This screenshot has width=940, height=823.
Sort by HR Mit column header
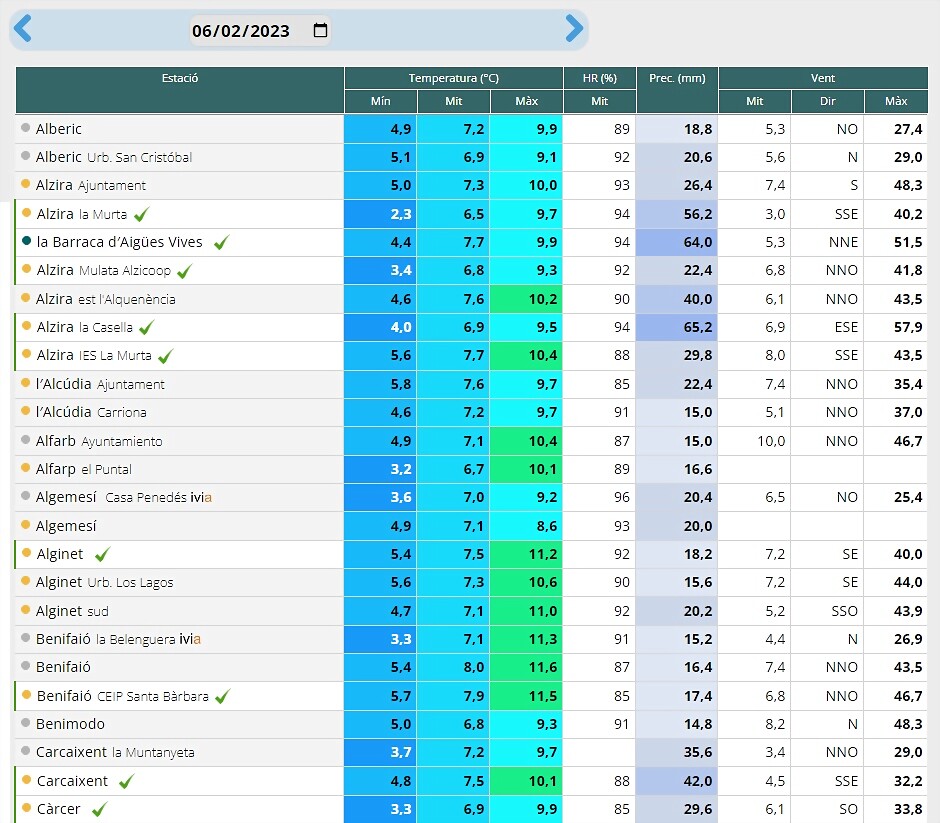599,101
